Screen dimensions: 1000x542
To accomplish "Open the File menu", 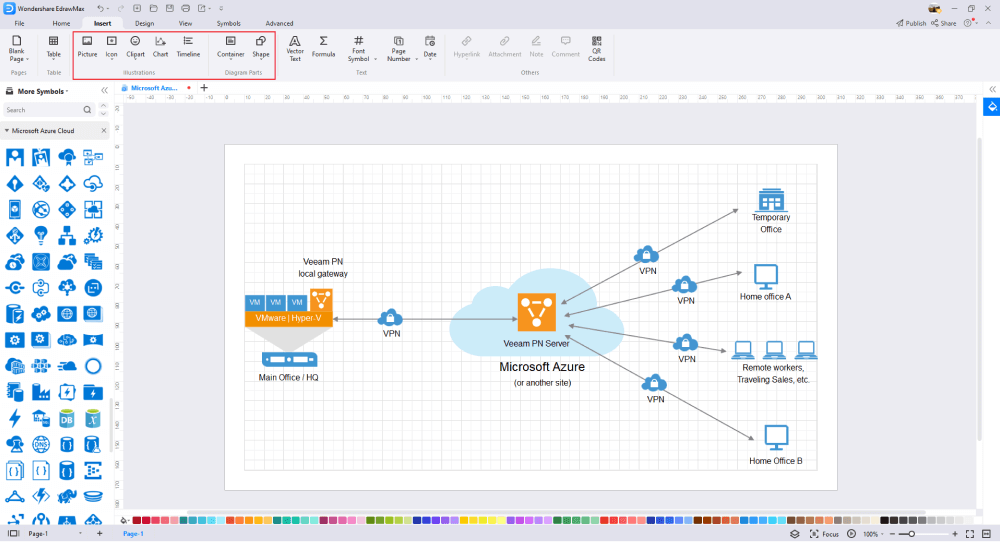I will tap(20, 23).
